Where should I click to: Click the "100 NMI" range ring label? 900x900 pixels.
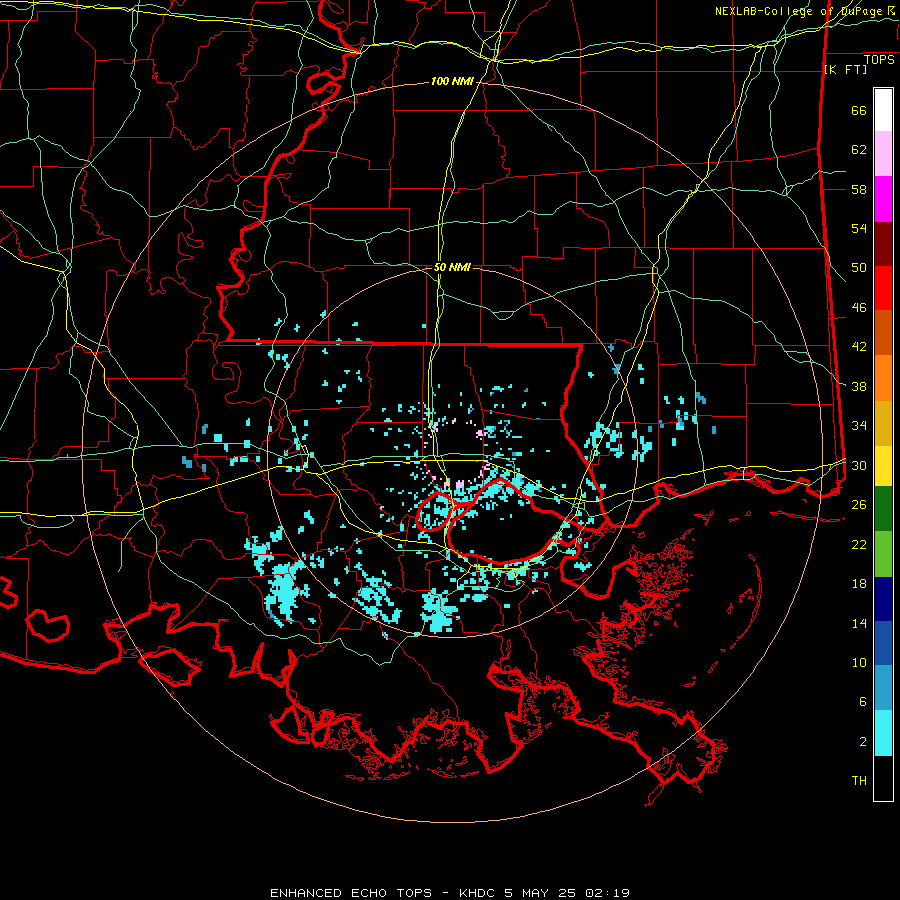[x=452, y=82]
